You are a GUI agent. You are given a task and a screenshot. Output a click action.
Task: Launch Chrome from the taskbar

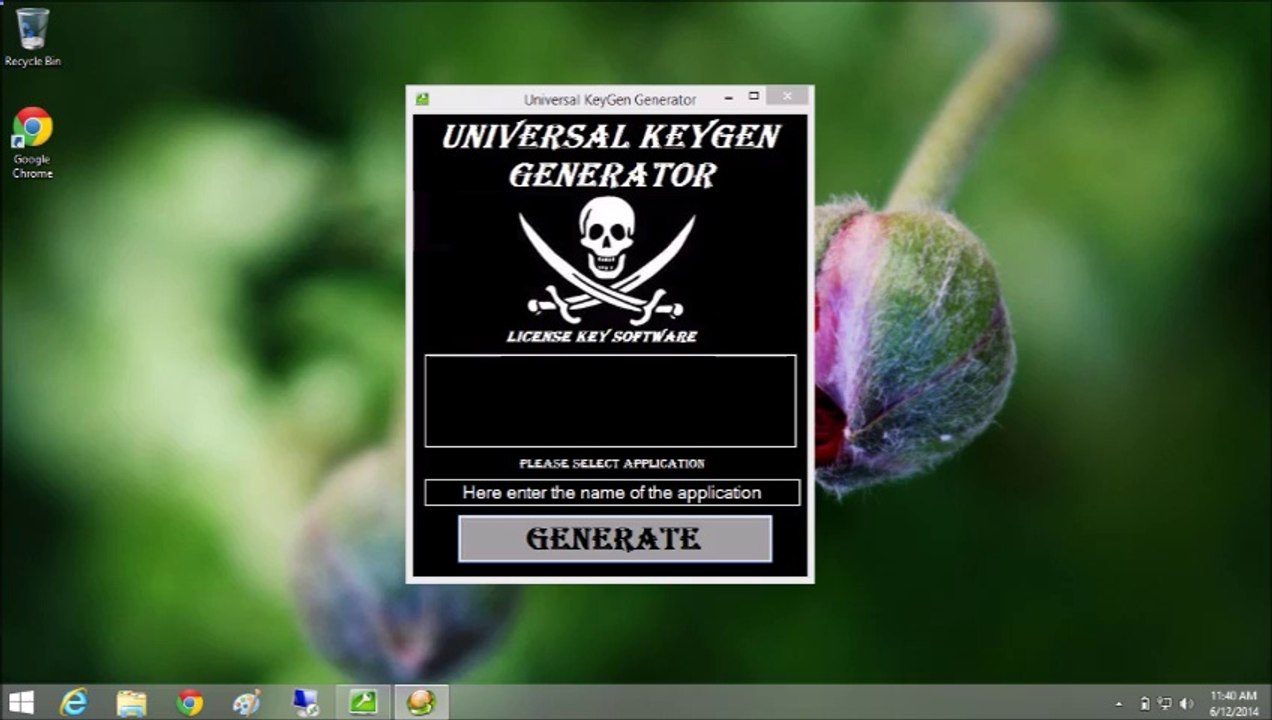189,703
